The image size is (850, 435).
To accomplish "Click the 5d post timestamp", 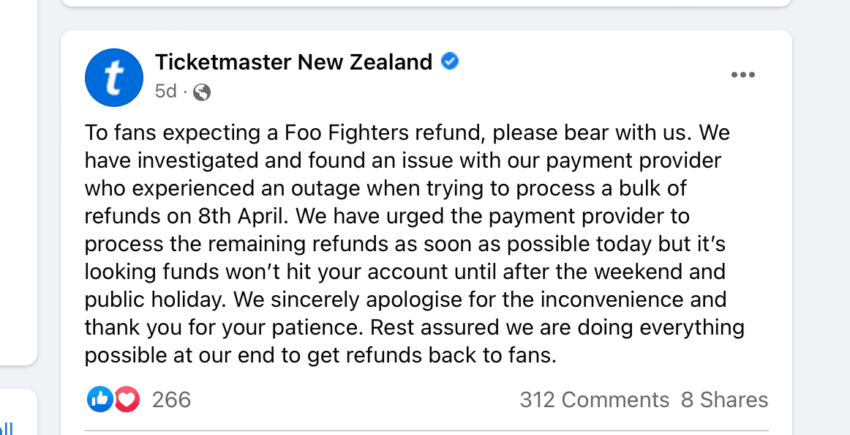I will [165, 92].
